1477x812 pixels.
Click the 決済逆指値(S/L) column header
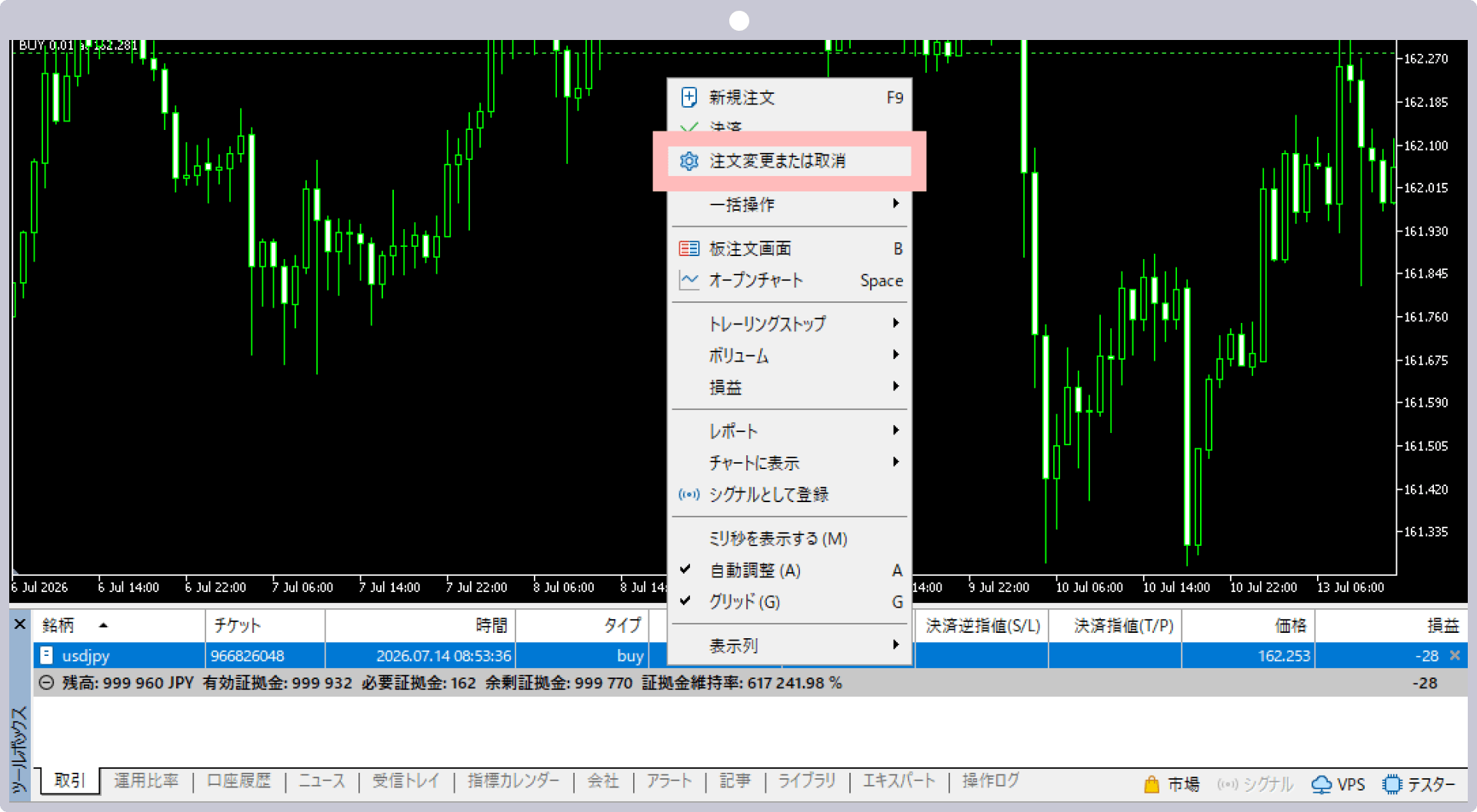click(x=982, y=625)
